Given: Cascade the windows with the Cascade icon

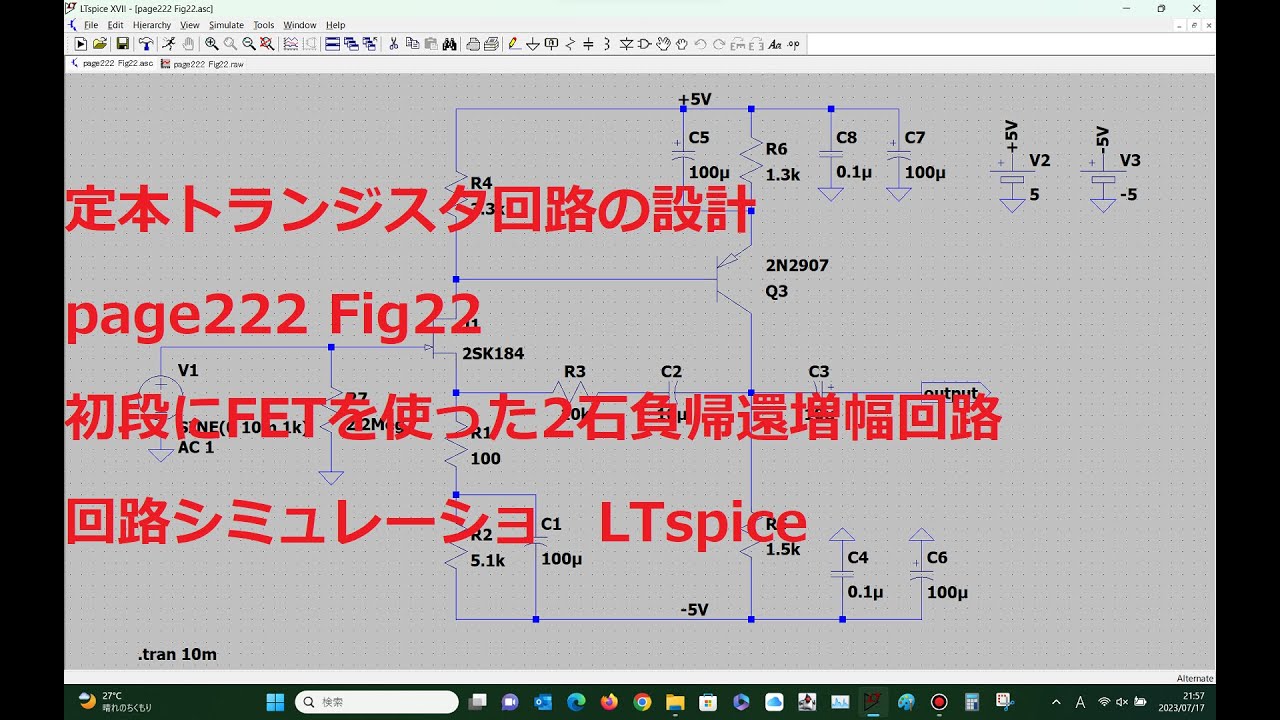Looking at the screenshot, I should point(351,44).
